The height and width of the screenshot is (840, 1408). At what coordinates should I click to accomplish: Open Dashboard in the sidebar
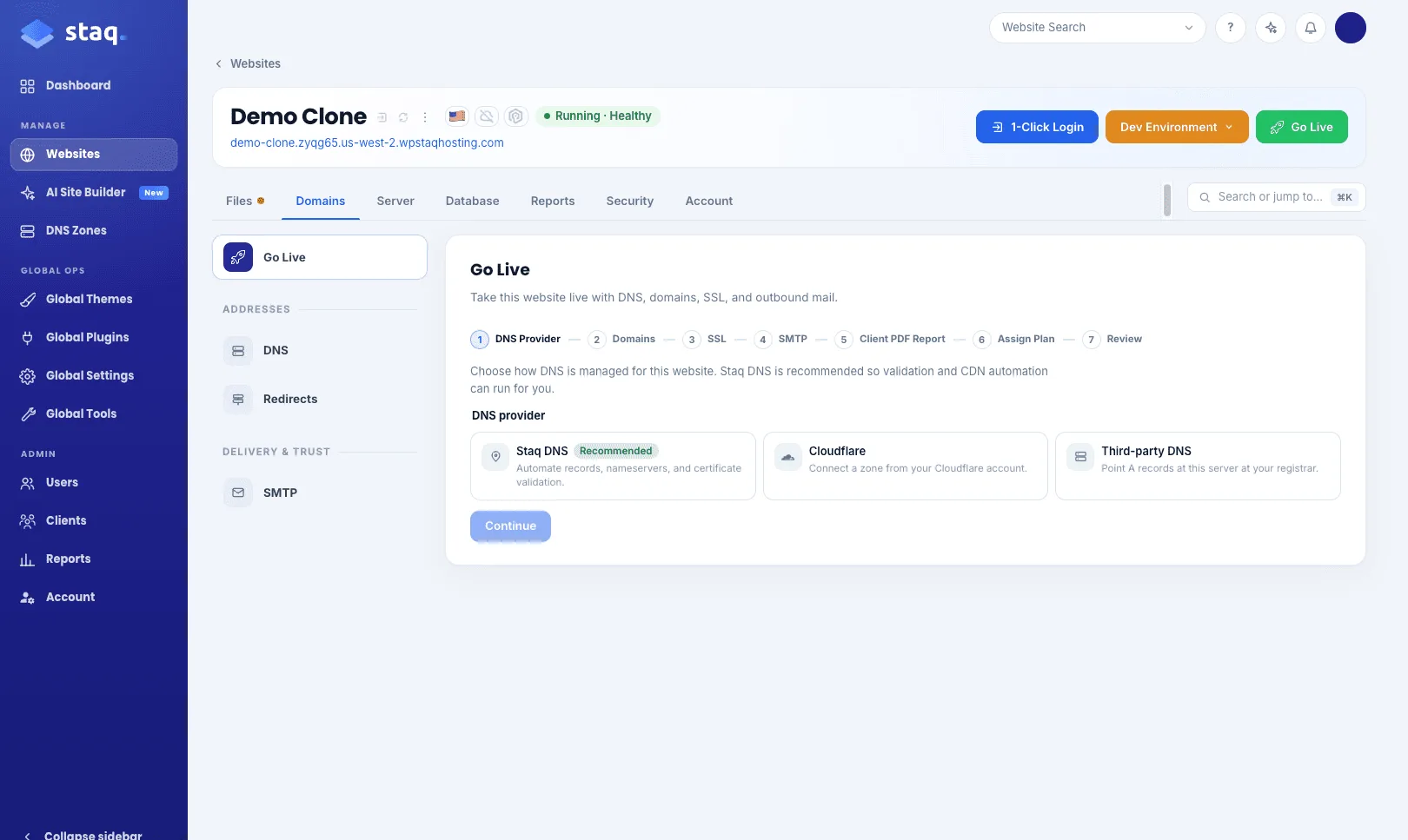(94, 86)
